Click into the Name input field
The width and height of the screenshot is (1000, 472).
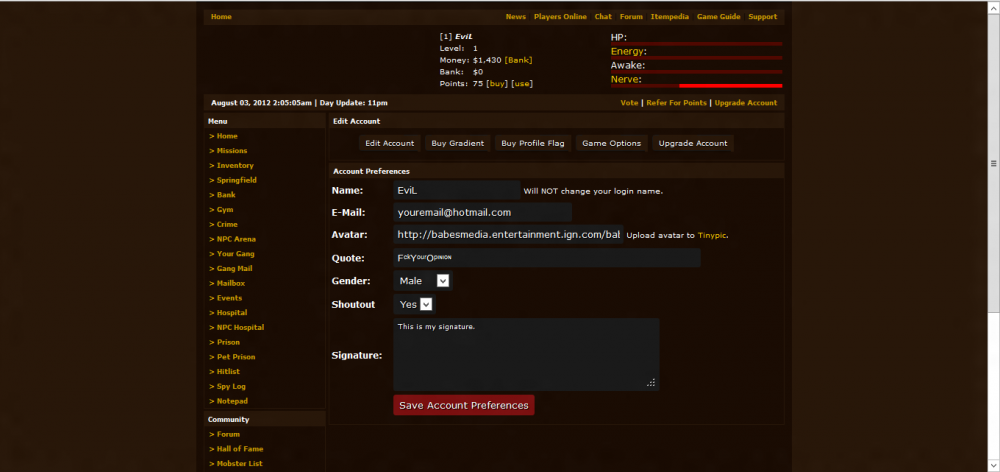pos(456,190)
